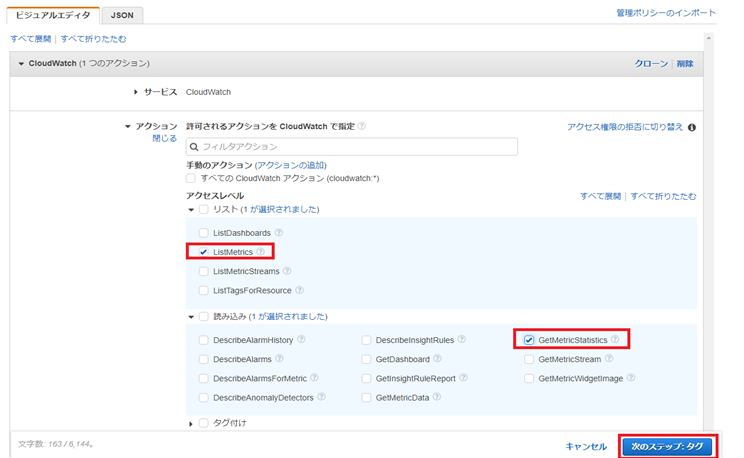Click 閉じる link under アクション
The height and width of the screenshot is (458, 744).
click(x=165, y=138)
